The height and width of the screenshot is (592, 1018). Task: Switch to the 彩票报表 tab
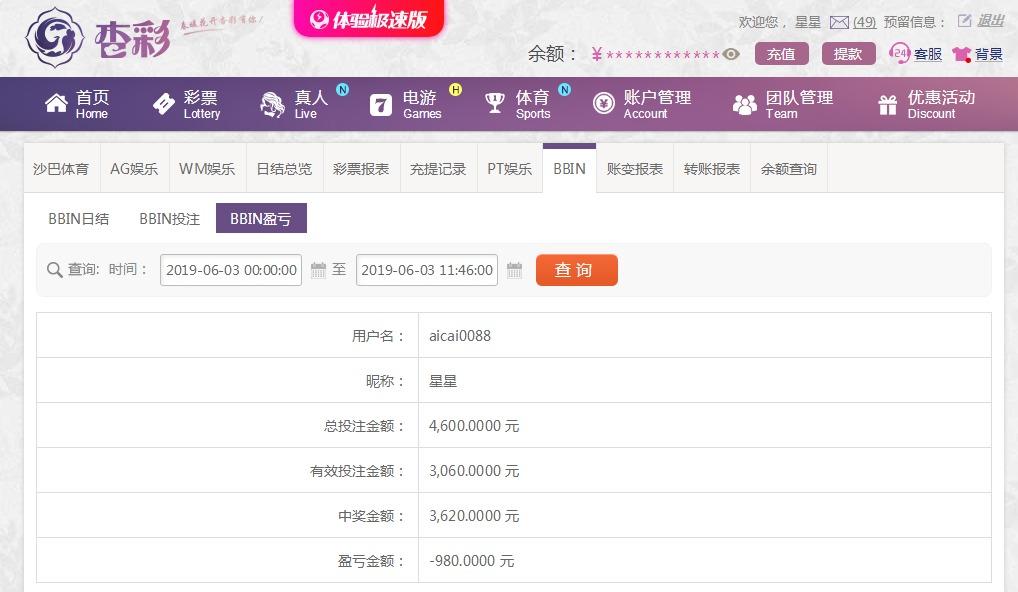(361, 169)
